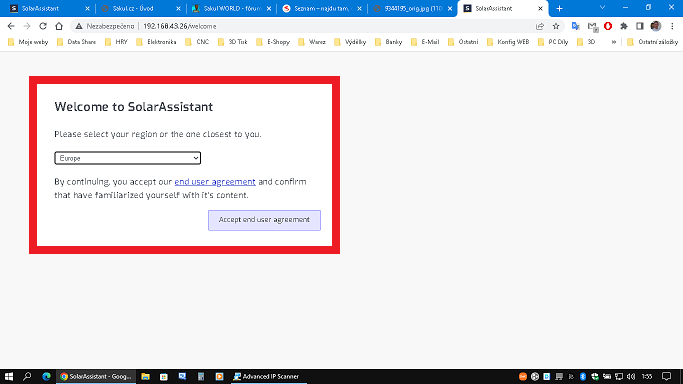Open the CNC bookmark folder
This screenshot has width=683, height=384.
(197, 42)
